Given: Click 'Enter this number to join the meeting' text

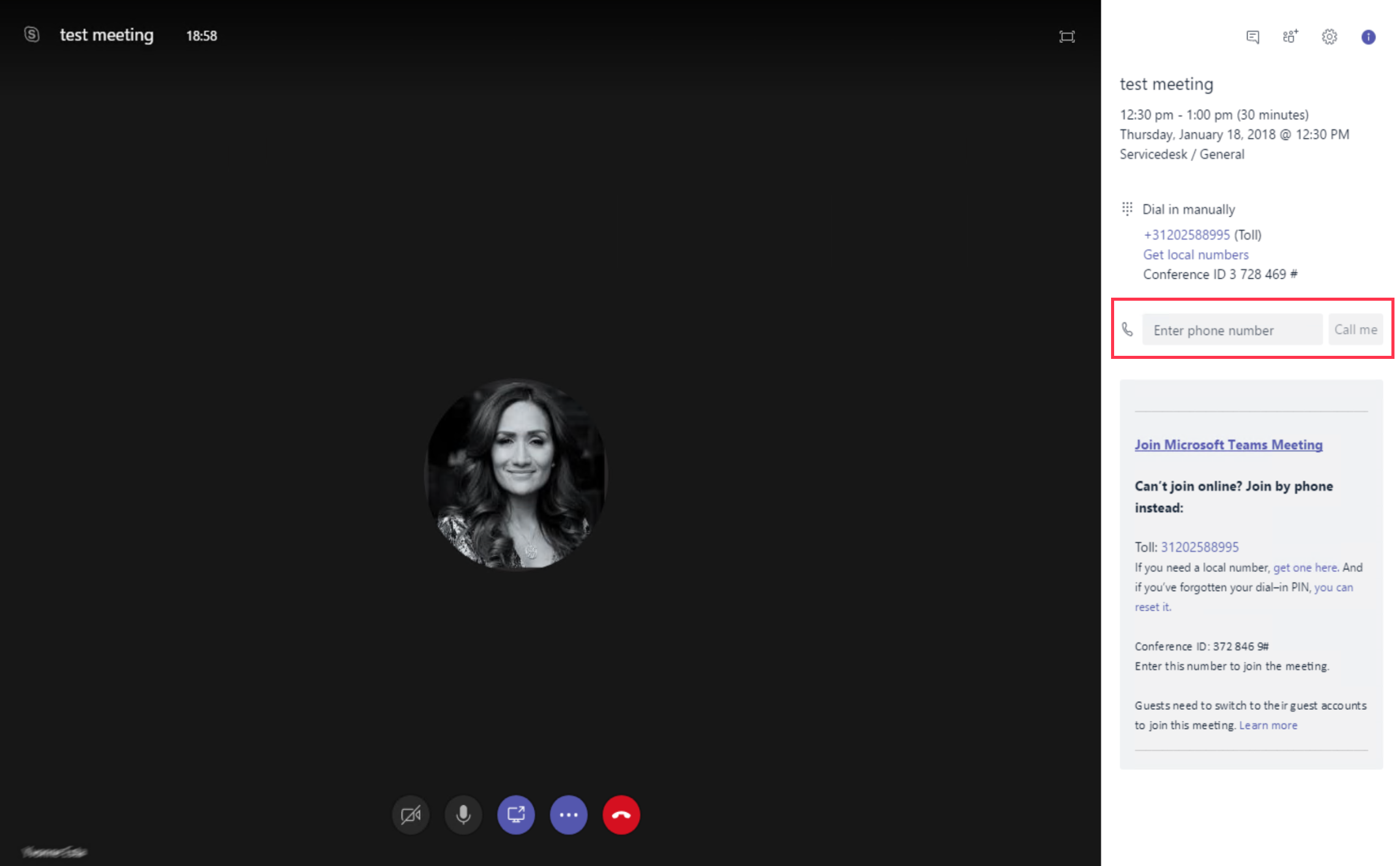Looking at the screenshot, I should [x=1232, y=666].
